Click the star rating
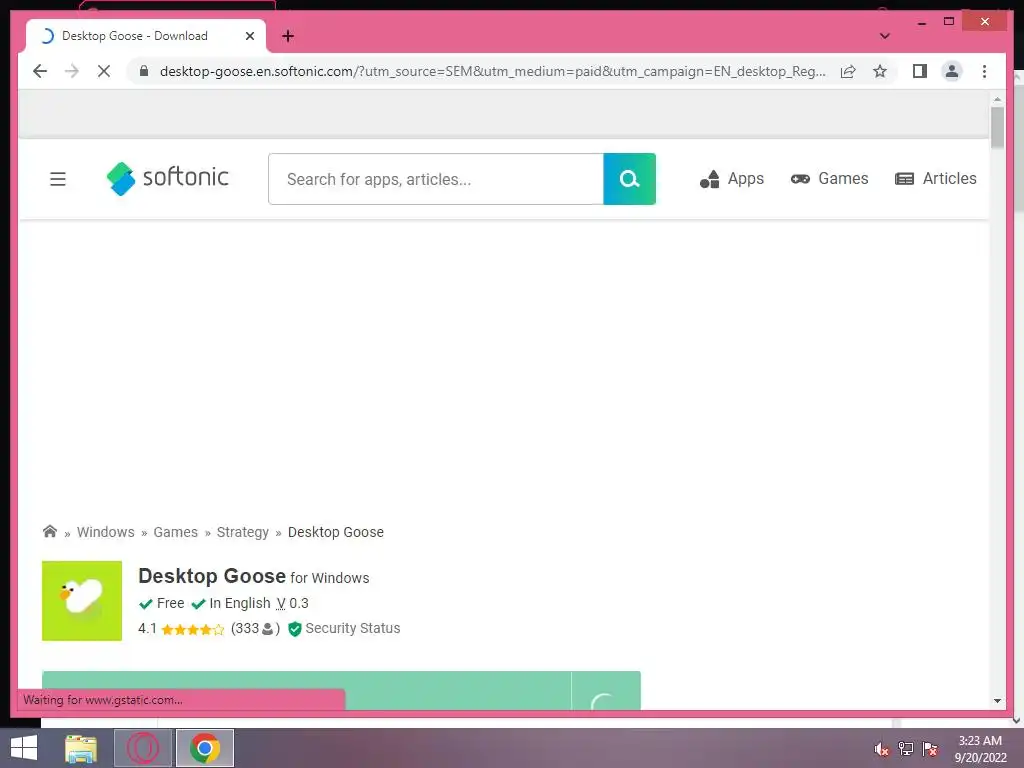Viewport: 1024px width, 768px height. tap(193, 629)
